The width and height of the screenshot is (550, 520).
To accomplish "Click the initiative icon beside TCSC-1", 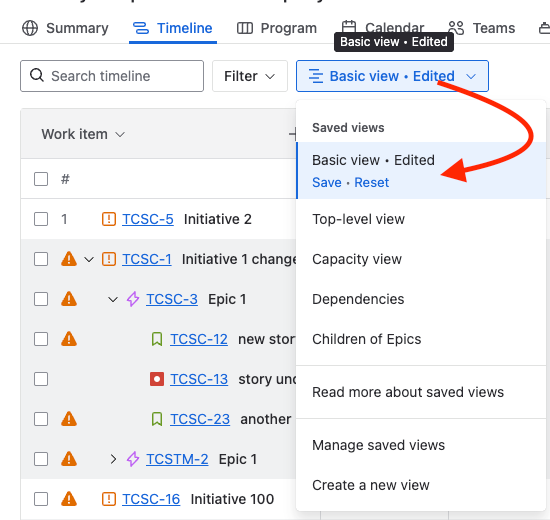I will point(109,259).
